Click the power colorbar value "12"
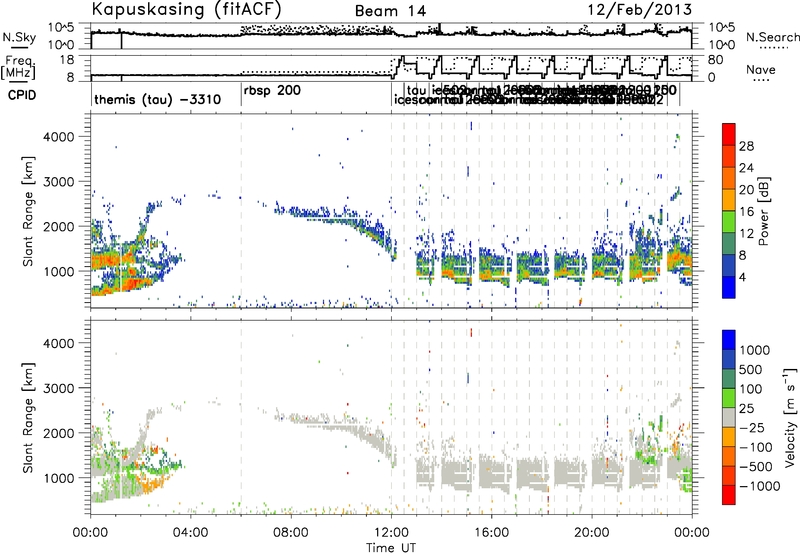Viewport: 800px width, 554px height. click(x=746, y=234)
